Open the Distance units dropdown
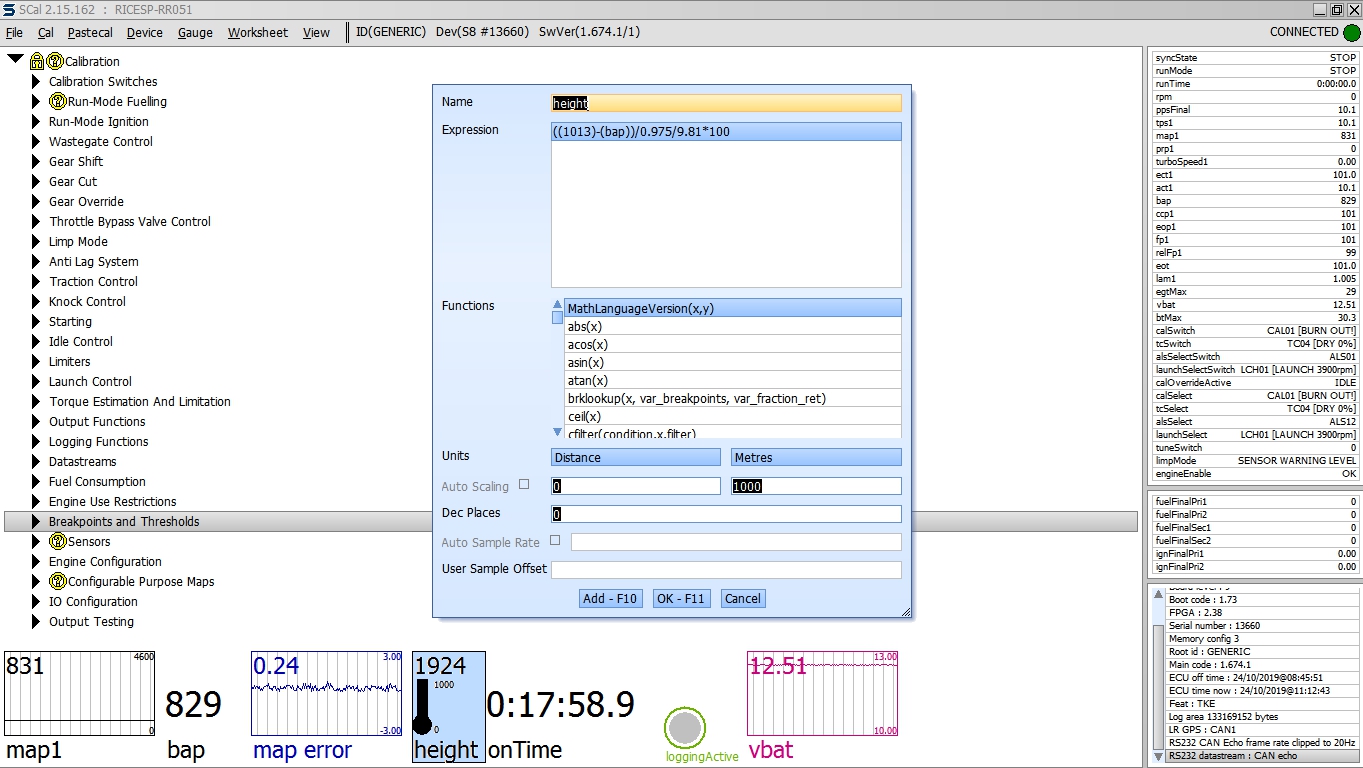 pyautogui.click(x=636, y=457)
